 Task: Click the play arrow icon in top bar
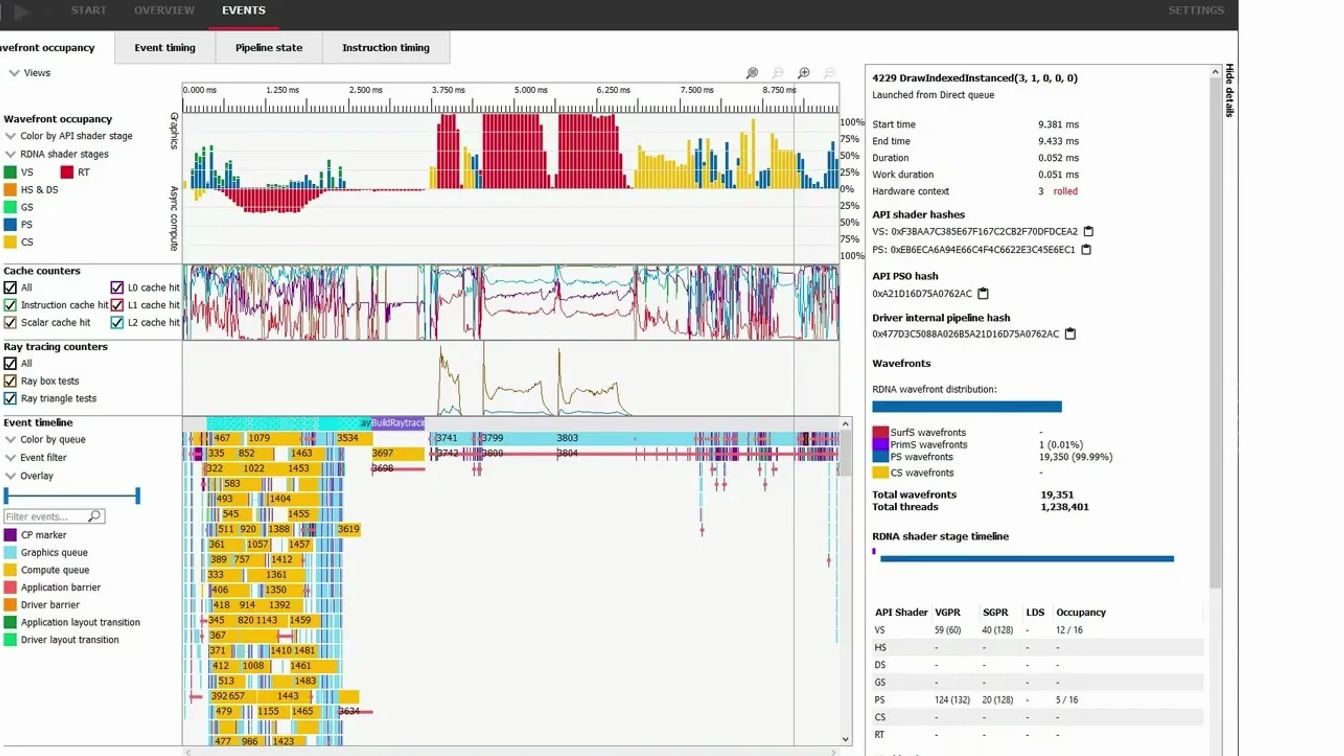coord(22,12)
